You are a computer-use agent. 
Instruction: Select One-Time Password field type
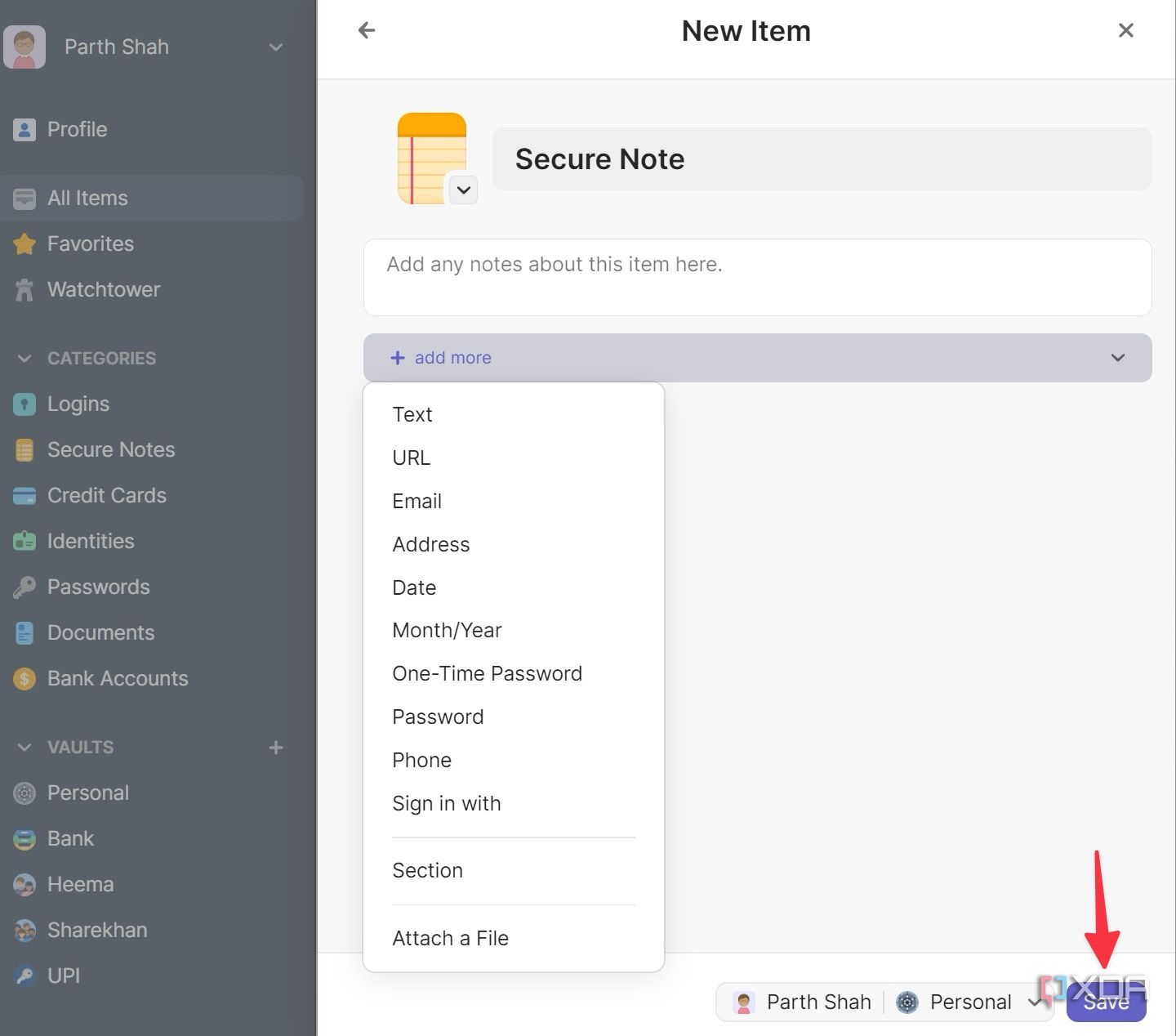(488, 673)
